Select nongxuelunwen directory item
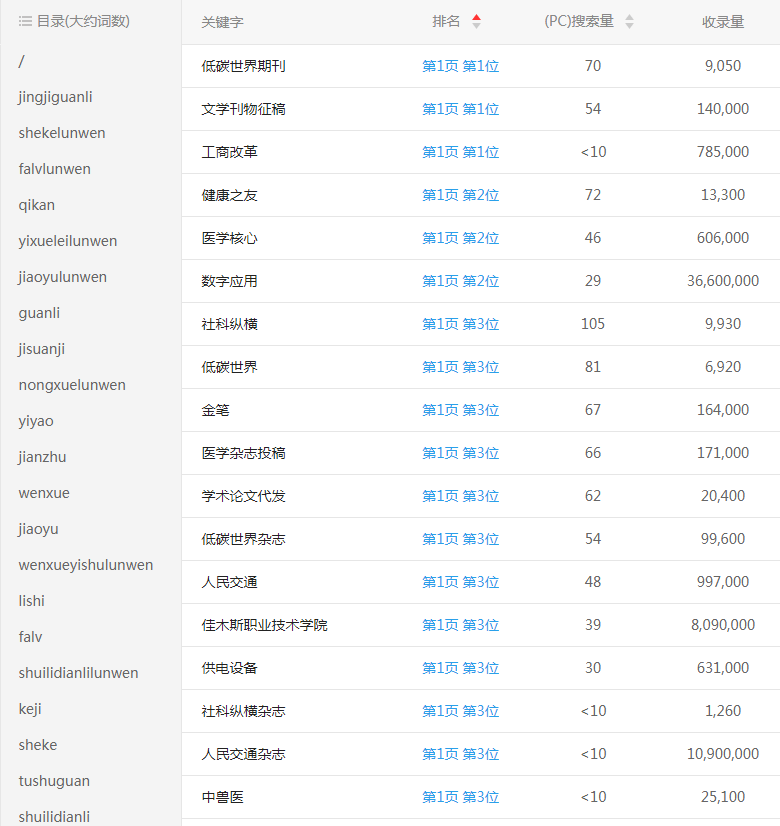Image resolution: width=780 pixels, height=826 pixels. (x=72, y=385)
